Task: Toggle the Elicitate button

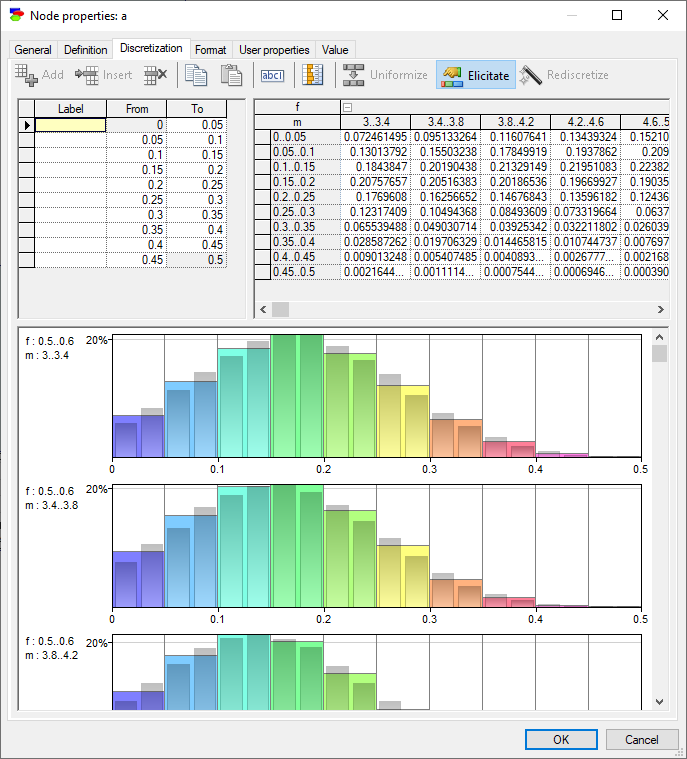Action: [476, 75]
